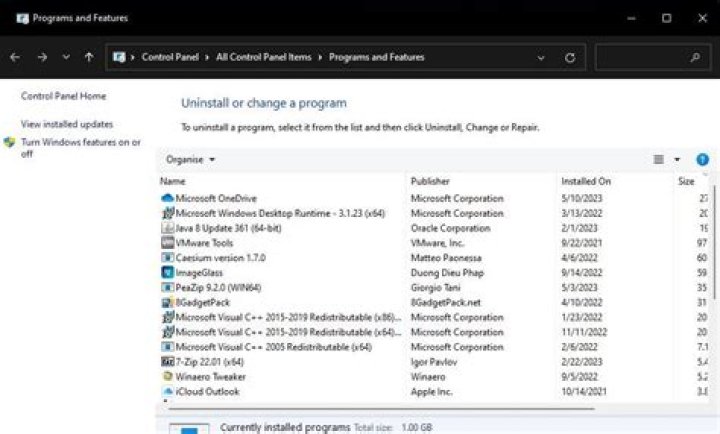Image resolution: width=720 pixels, height=434 pixels.
Task: Click publisher Oracle Corporation cell
Action: coord(450,228)
